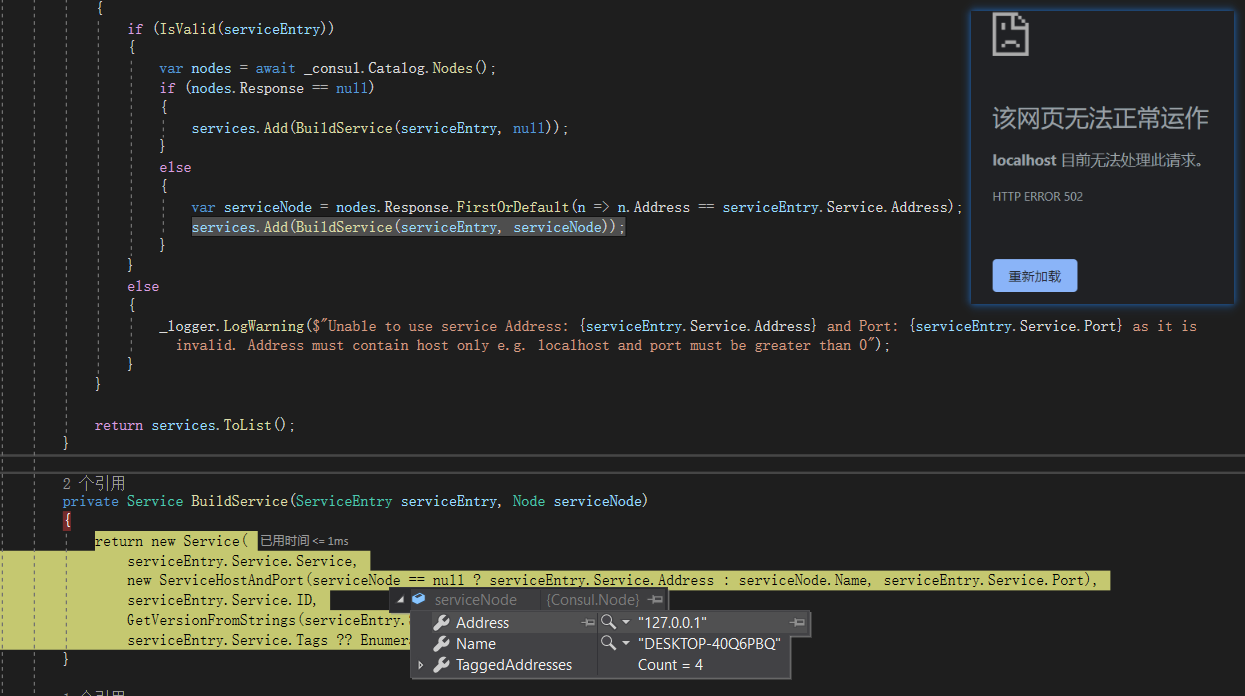Click the Name property row label

click(x=476, y=644)
